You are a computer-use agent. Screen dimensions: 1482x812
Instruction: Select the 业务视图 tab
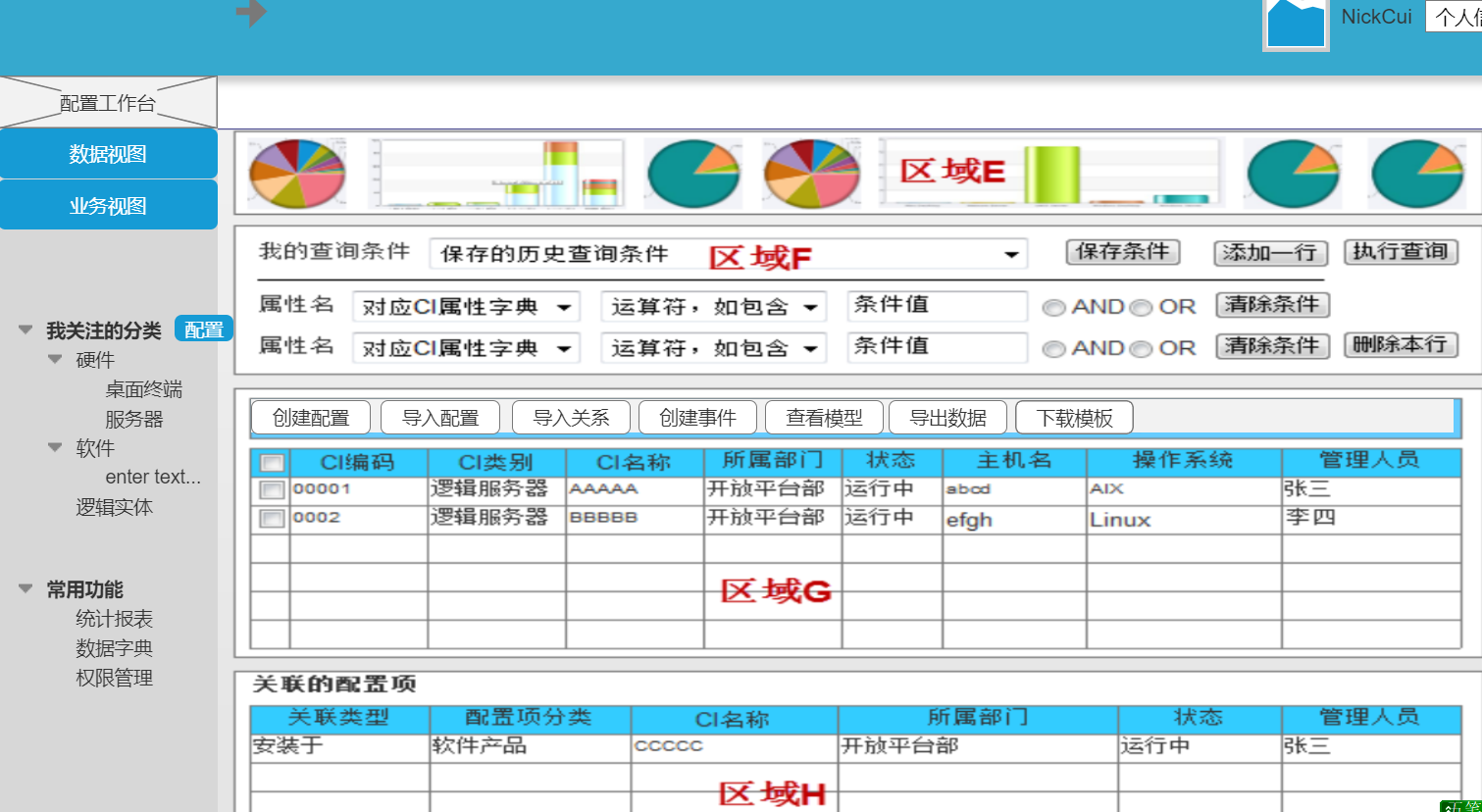click(x=108, y=205)
